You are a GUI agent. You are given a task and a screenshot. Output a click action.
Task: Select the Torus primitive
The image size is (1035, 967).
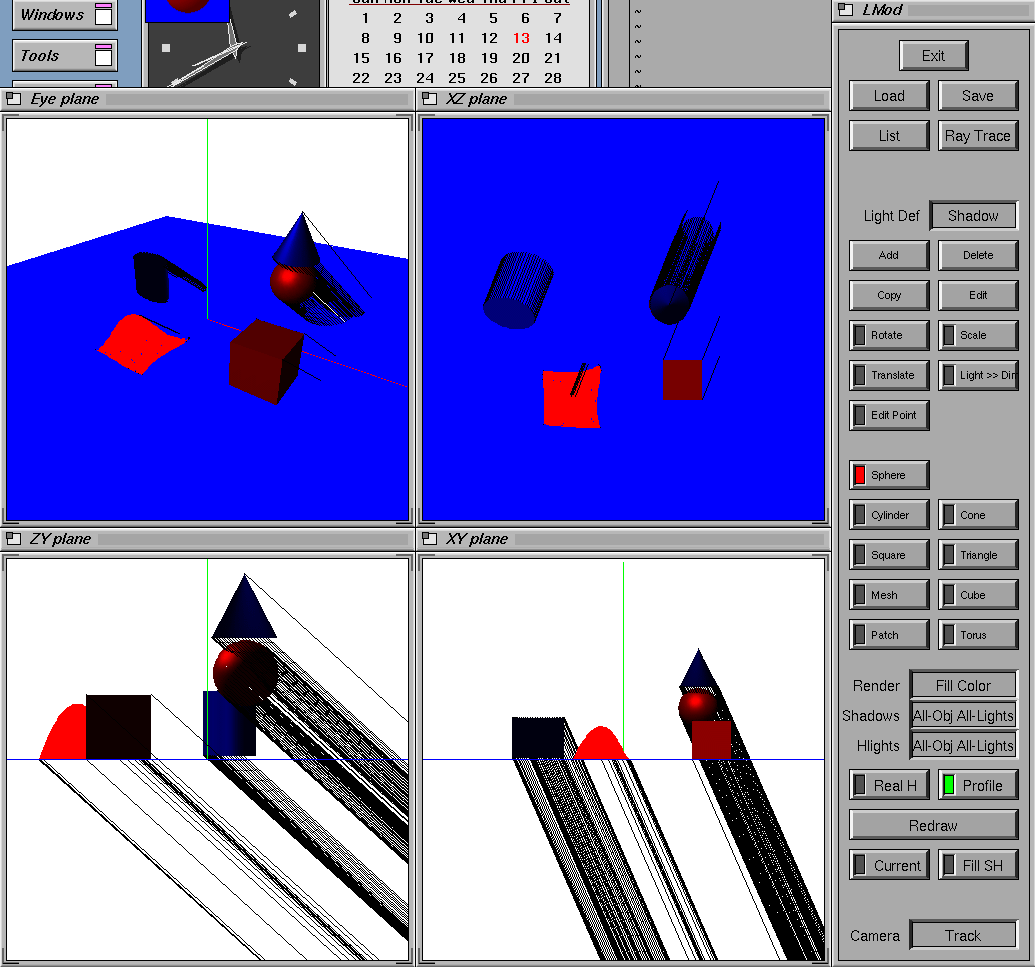tap(978, 635)
